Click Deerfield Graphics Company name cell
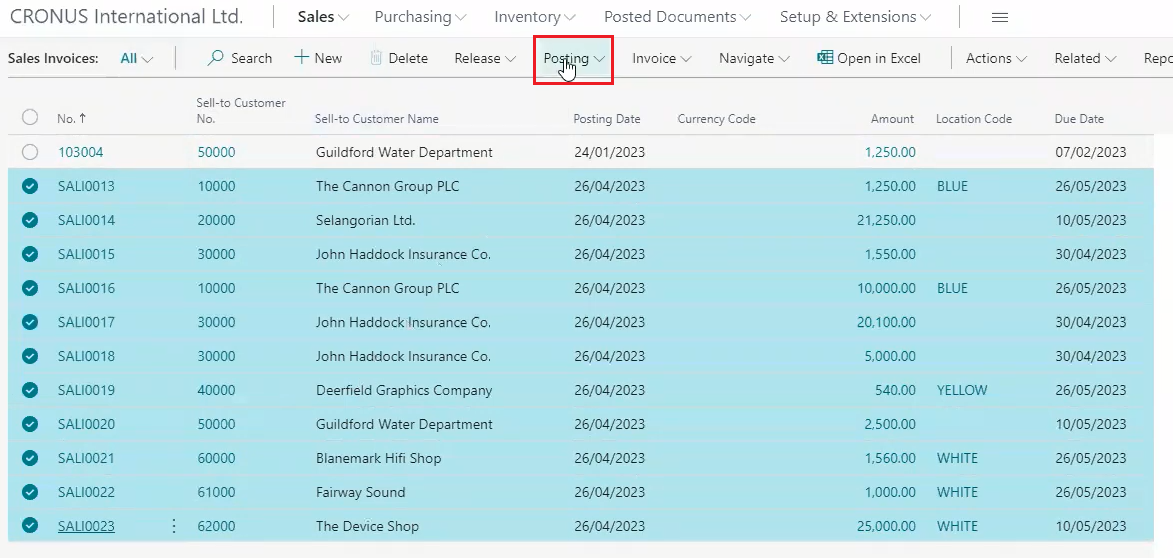The height and width of the screenshot is (558, 1173). (x=404, y=390)
